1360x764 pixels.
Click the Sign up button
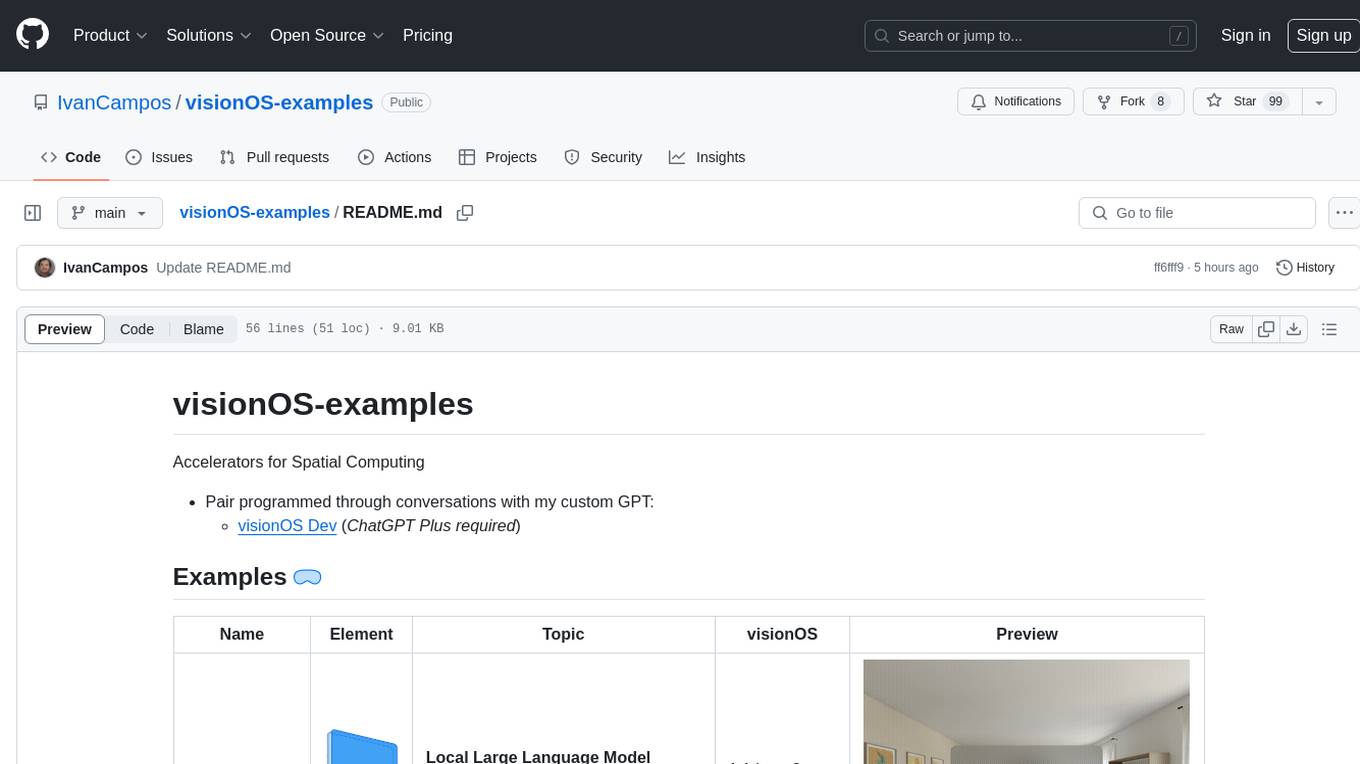point(1323,35)
